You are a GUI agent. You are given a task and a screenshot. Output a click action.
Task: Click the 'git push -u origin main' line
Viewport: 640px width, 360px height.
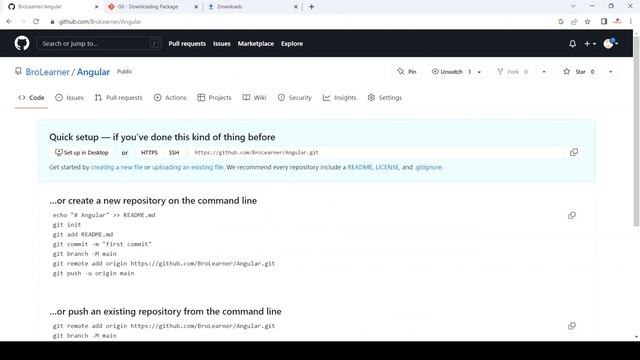[x=93, y=273]
